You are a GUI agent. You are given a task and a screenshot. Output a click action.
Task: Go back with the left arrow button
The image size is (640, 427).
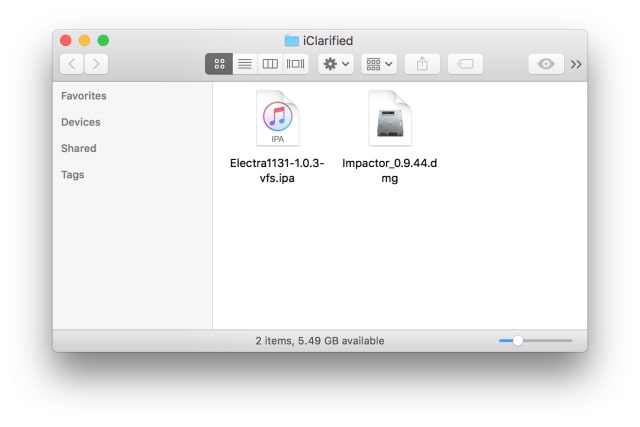click(x=72, y=64)
